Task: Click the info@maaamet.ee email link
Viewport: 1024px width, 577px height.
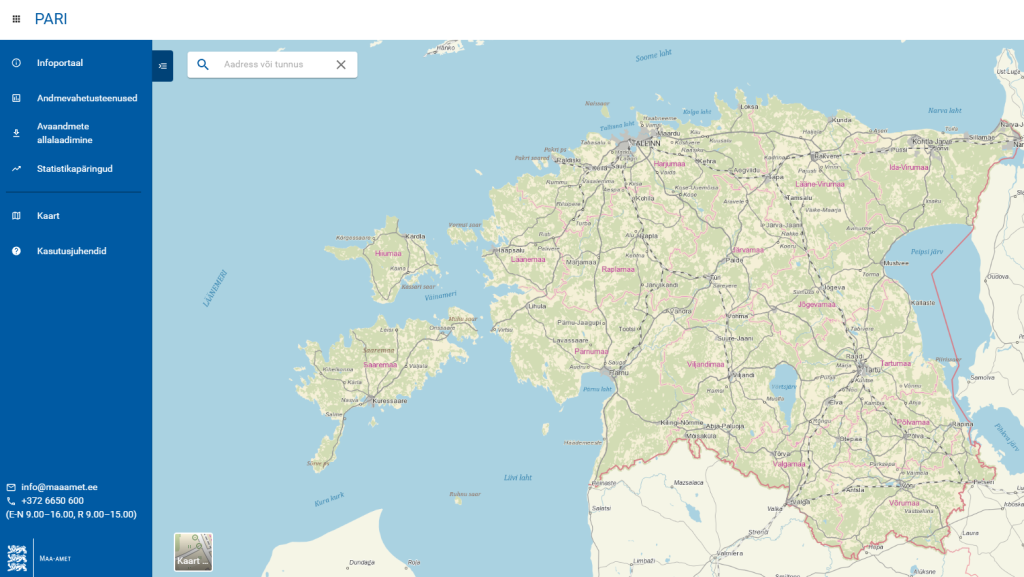Action: tap(59, 487)
